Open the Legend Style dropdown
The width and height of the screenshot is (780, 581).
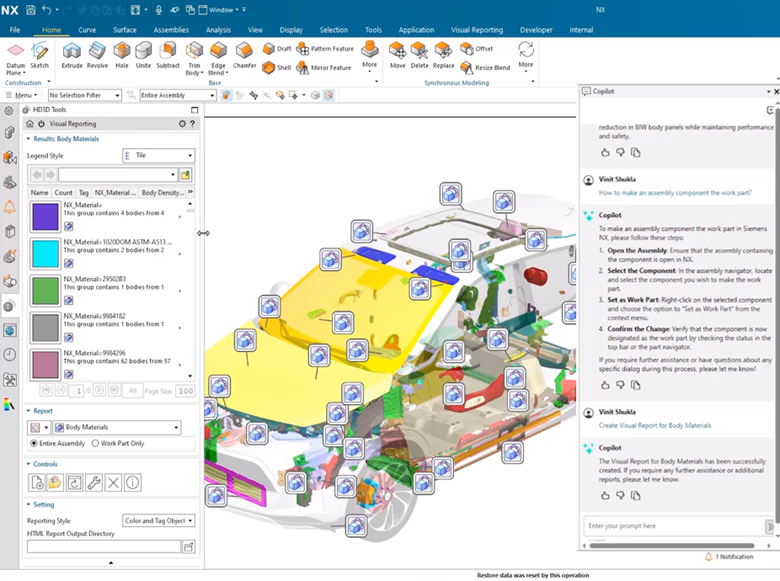158,156
